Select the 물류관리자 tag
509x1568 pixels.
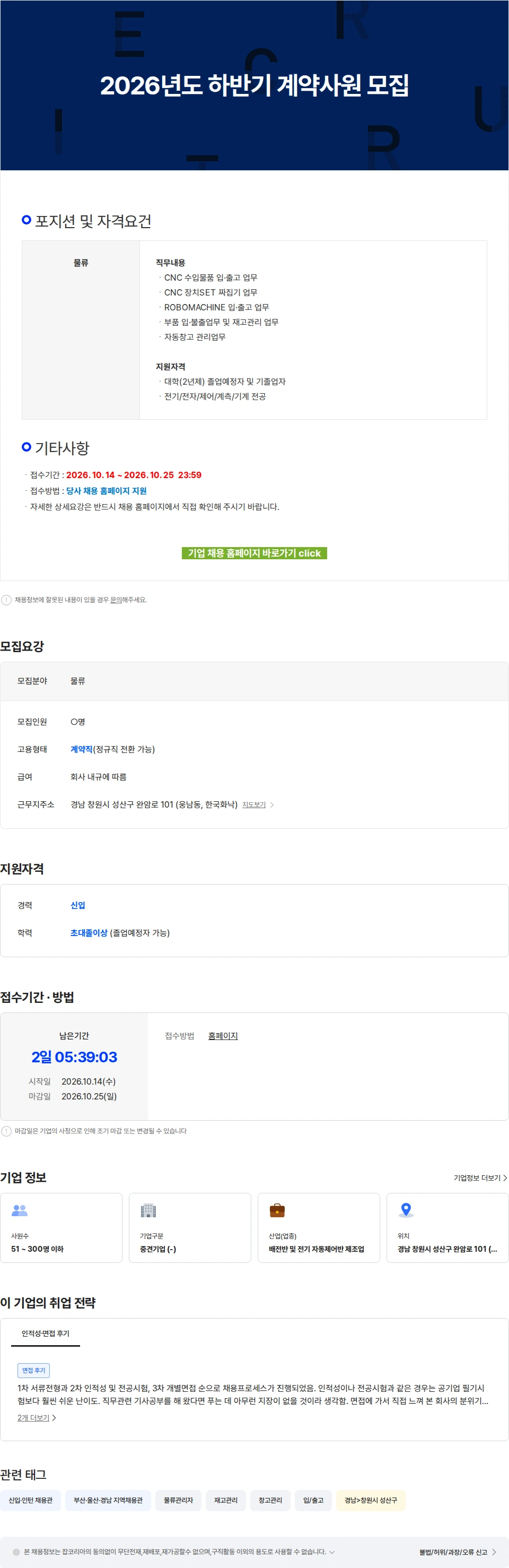pos(178,1501)
